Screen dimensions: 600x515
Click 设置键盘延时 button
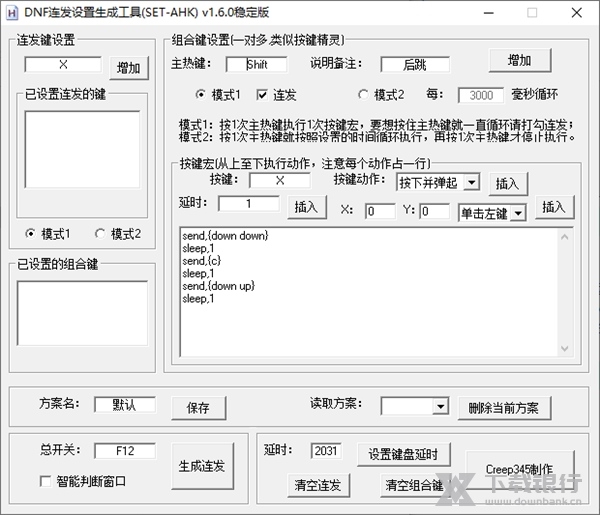(x=404, y=455)
